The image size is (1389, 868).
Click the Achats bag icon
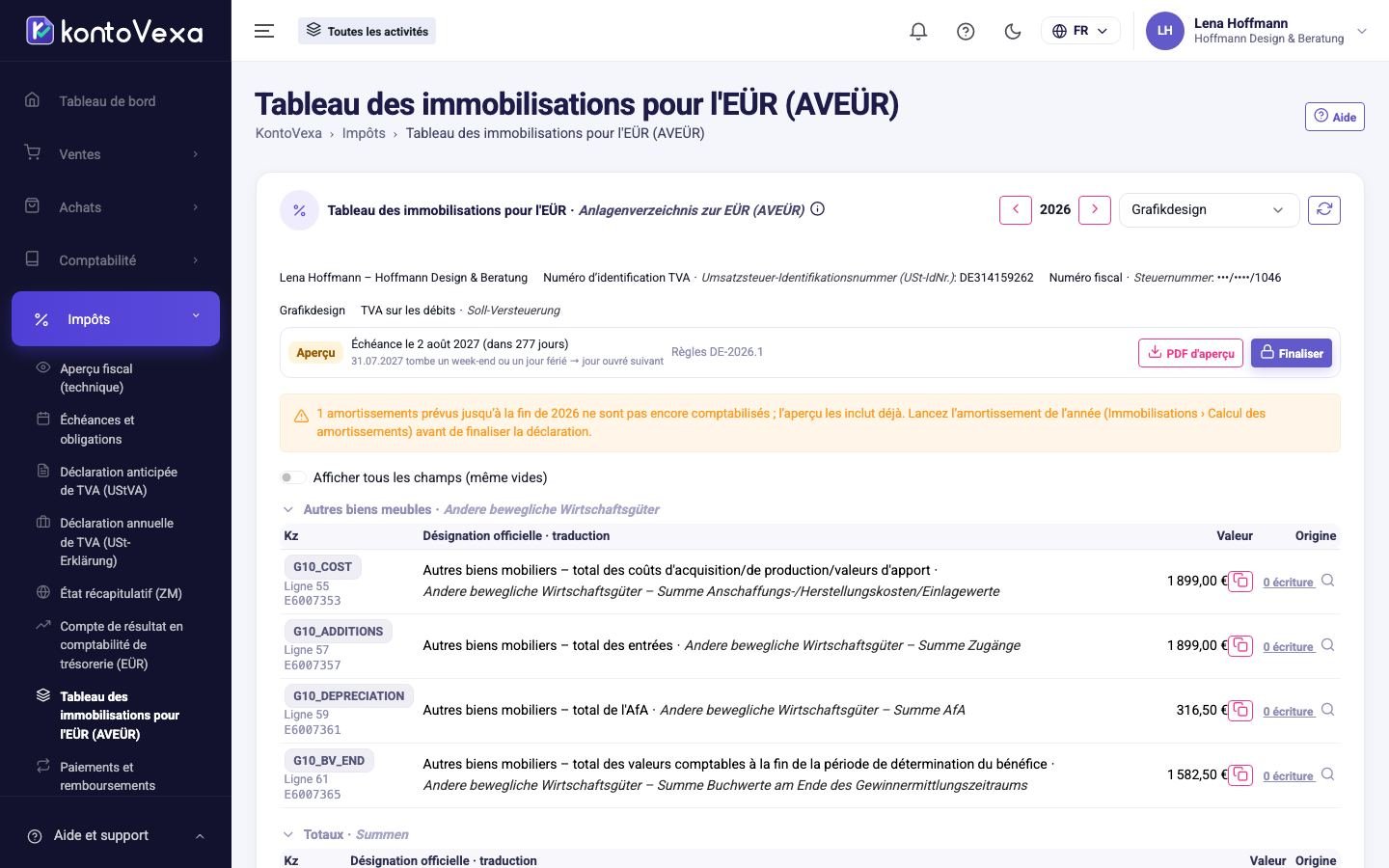[x=32, y=205]
